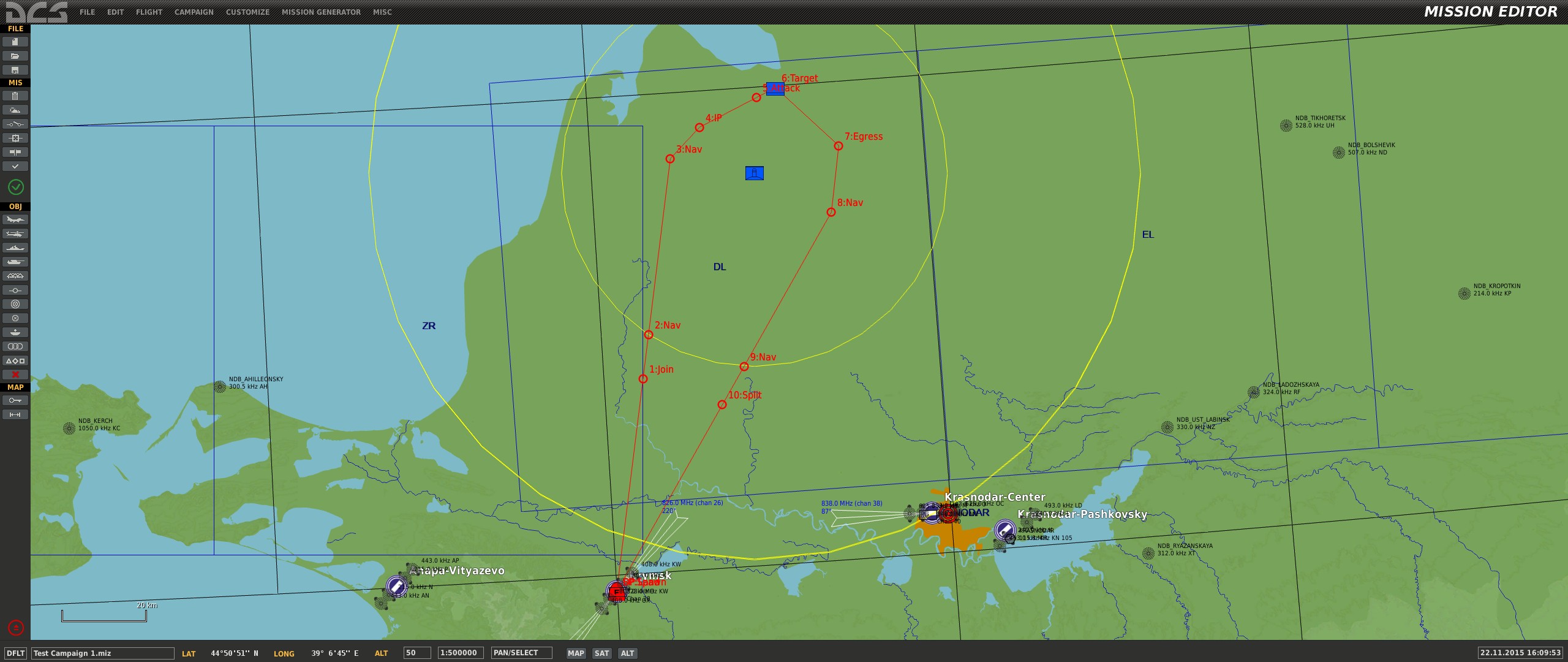This screenshot has height=662, width=1568.
Task: Open the FLIGHT menu
Action: 149,12
